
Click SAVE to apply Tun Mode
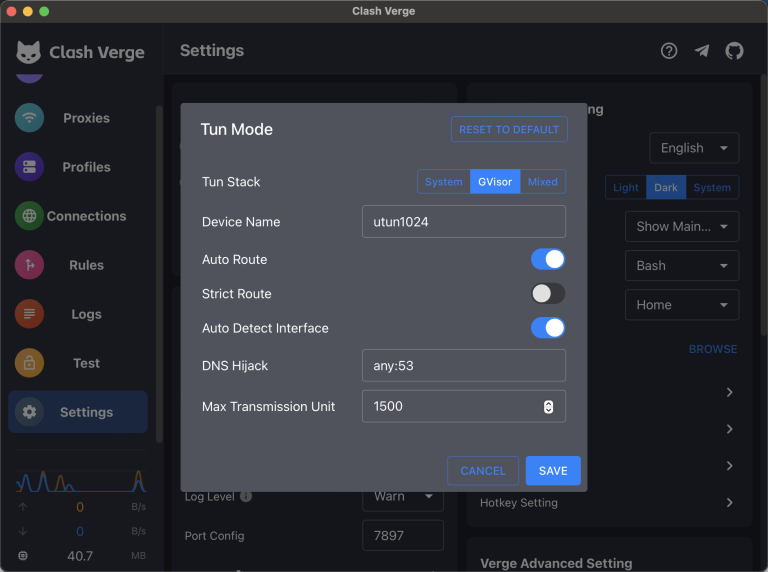tap(553, 471)
